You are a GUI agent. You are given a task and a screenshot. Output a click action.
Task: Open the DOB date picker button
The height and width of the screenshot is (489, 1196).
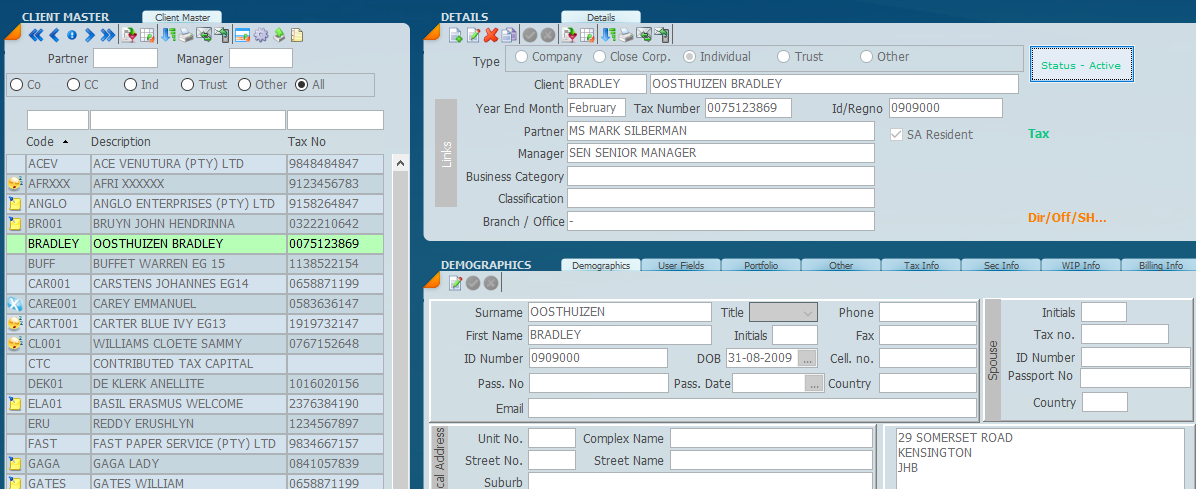[808, 358]
